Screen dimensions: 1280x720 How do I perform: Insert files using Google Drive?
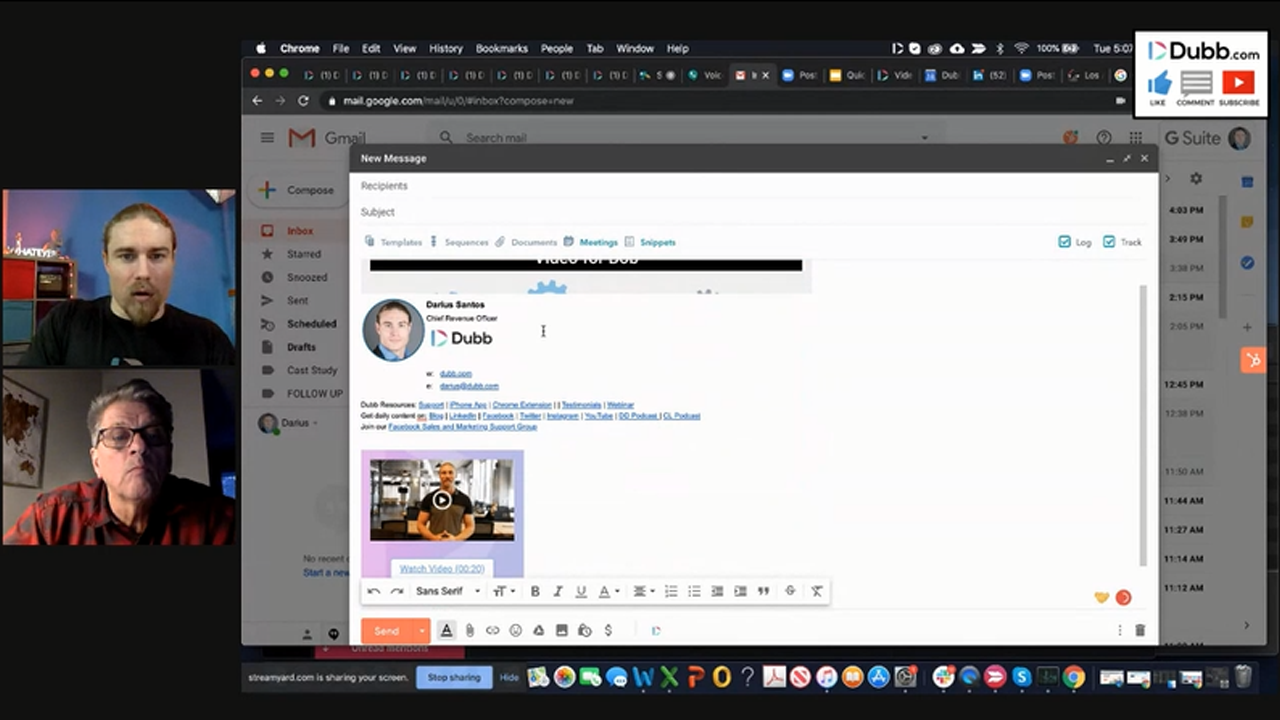pos(538,630)
